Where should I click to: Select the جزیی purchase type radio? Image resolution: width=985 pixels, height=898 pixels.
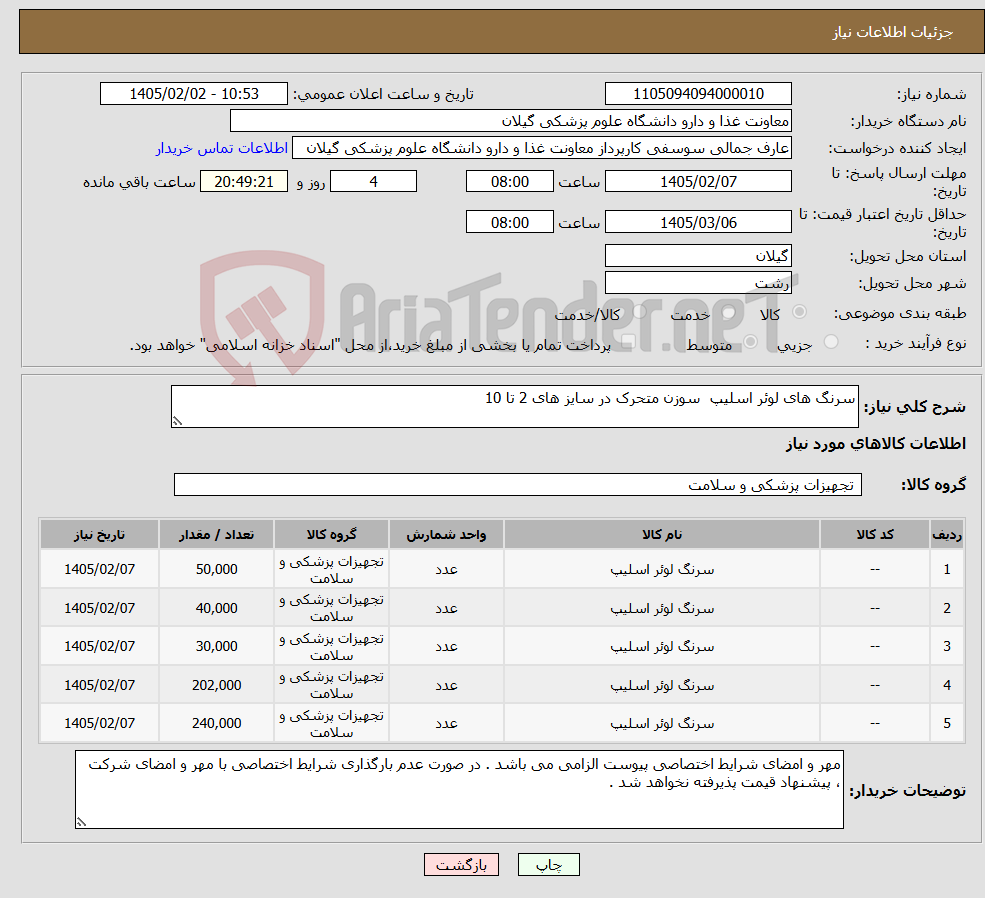click(x=830, y=342)
